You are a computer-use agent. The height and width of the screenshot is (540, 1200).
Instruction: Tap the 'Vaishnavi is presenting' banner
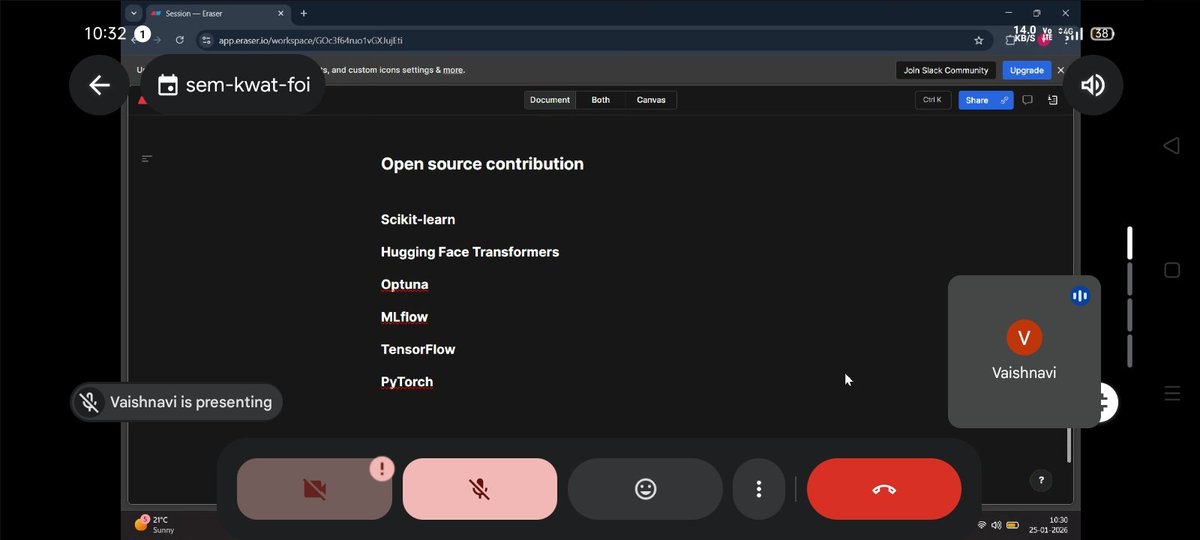176,402
